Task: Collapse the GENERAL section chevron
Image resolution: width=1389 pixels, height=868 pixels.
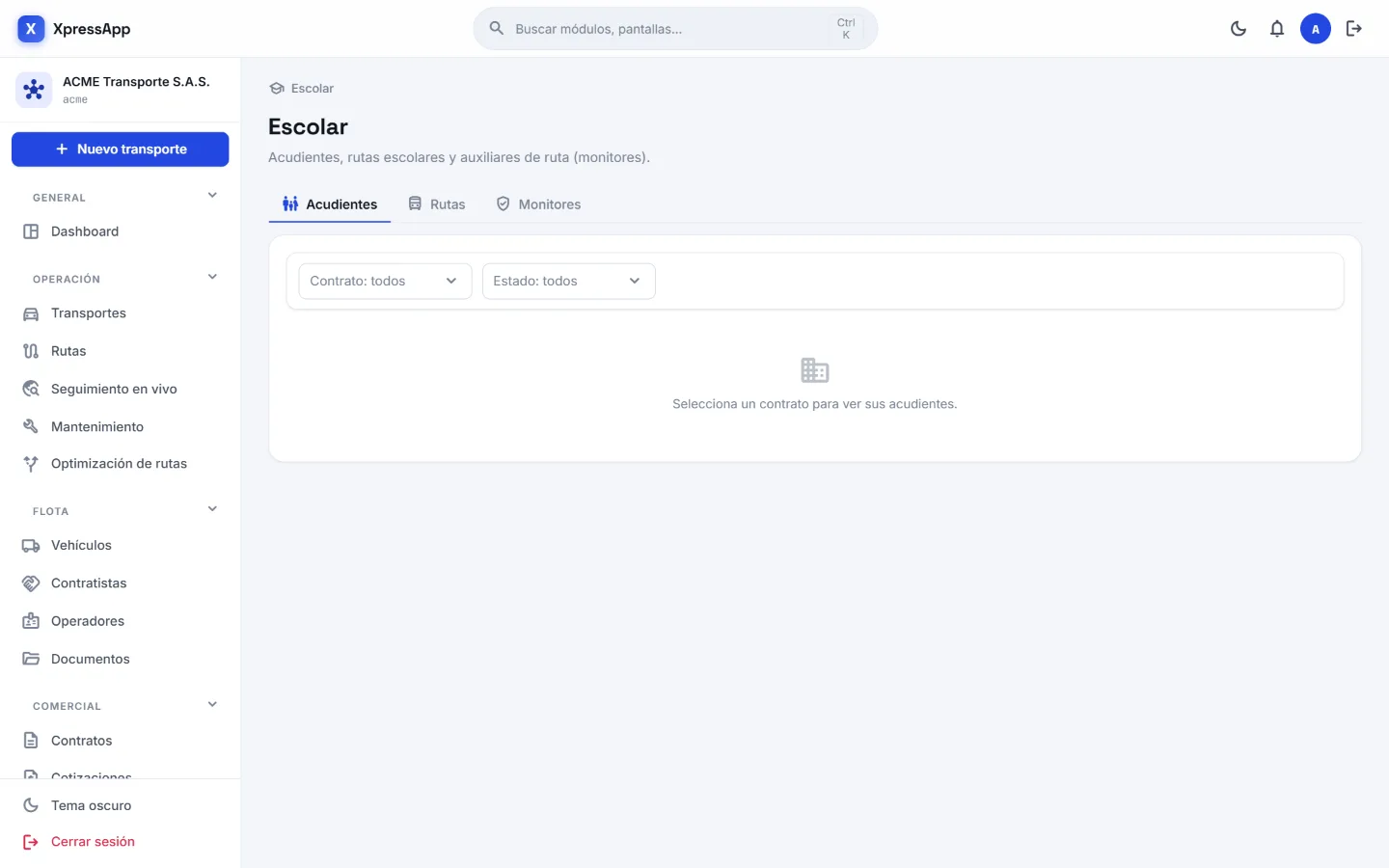Action: point(212,196)
